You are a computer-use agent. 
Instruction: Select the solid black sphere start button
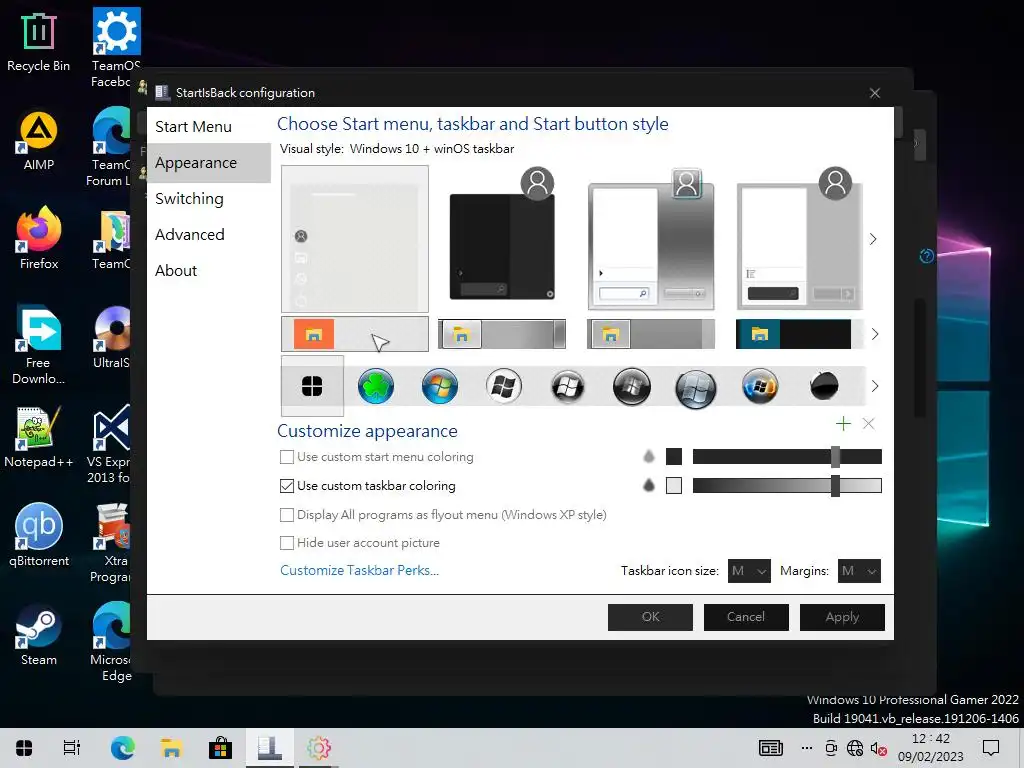(x=824, y=386)
